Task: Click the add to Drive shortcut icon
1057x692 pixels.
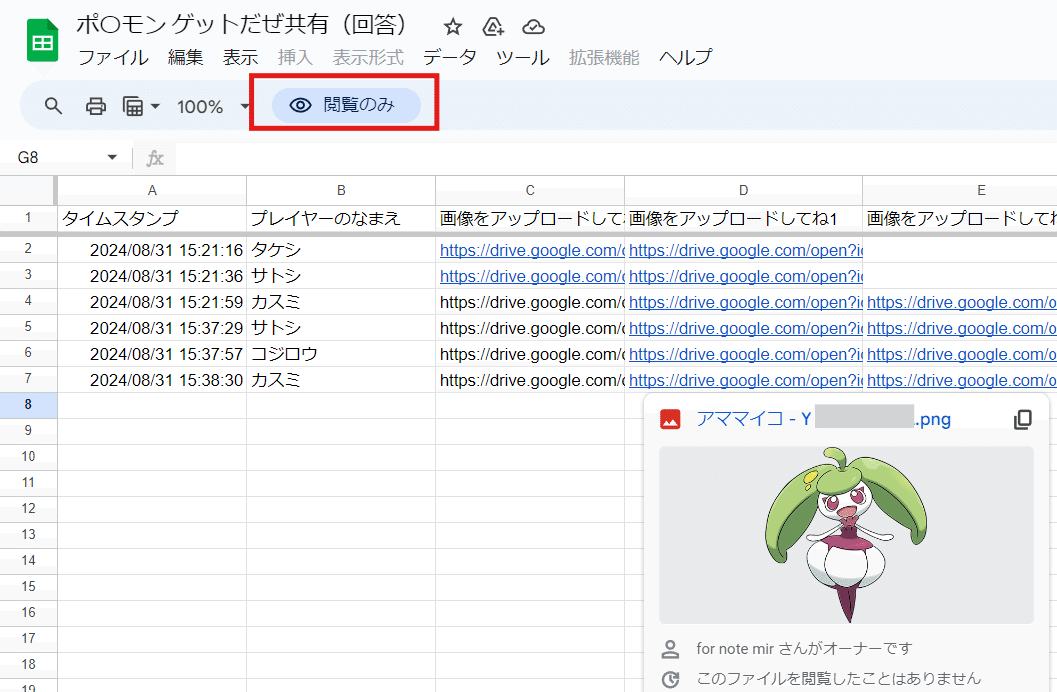Action: click(493, 27)
